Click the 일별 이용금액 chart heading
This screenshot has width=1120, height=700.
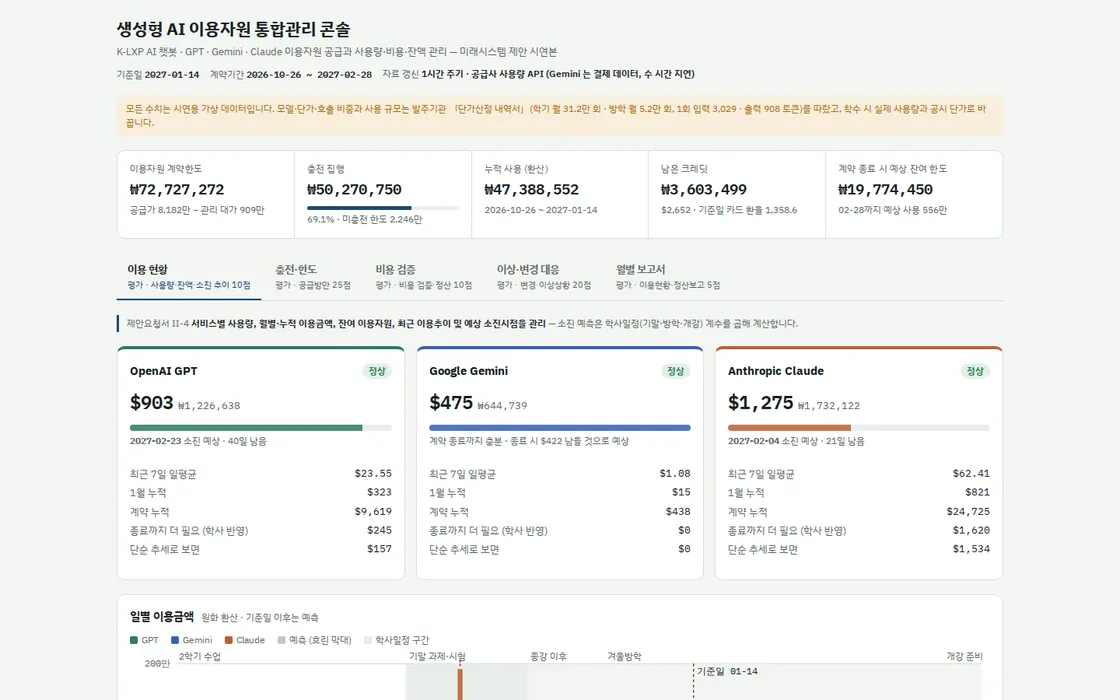161,616
